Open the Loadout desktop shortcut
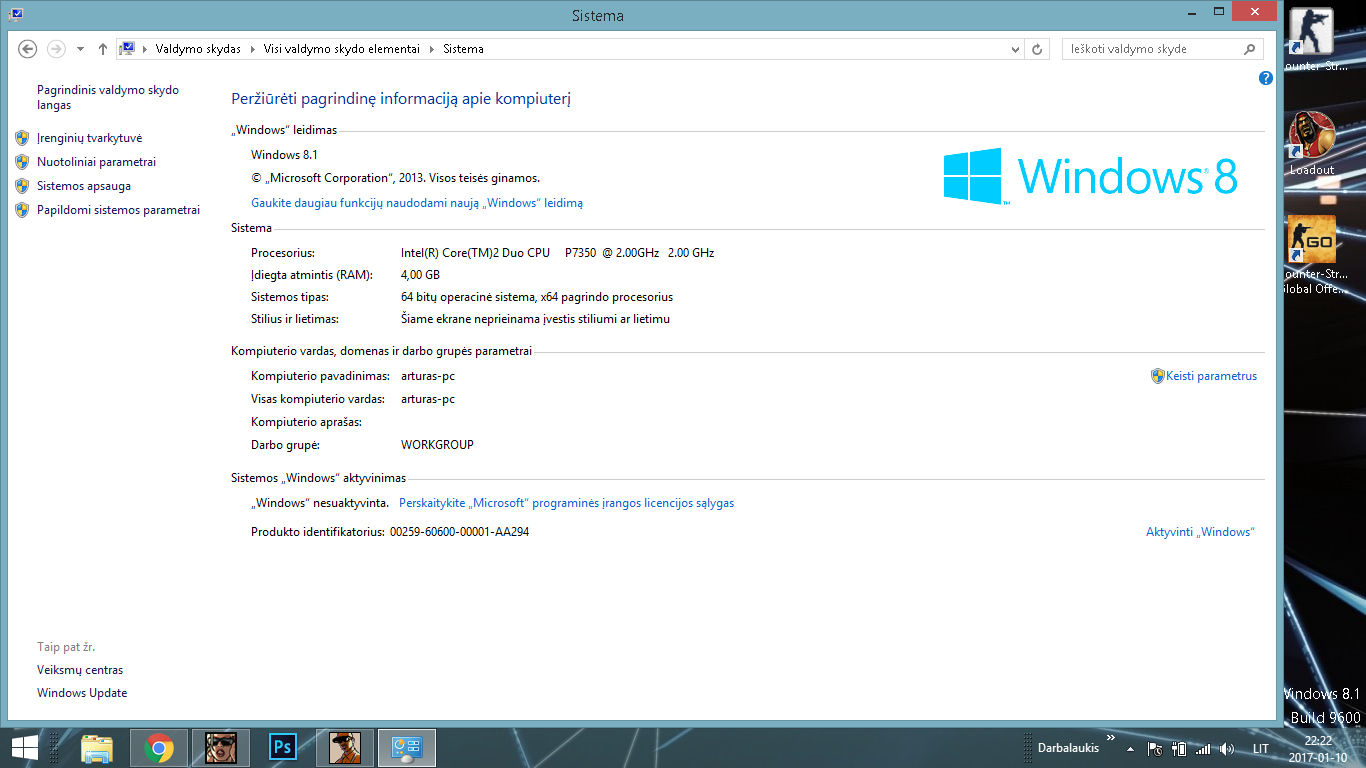 pos(1312,143)
